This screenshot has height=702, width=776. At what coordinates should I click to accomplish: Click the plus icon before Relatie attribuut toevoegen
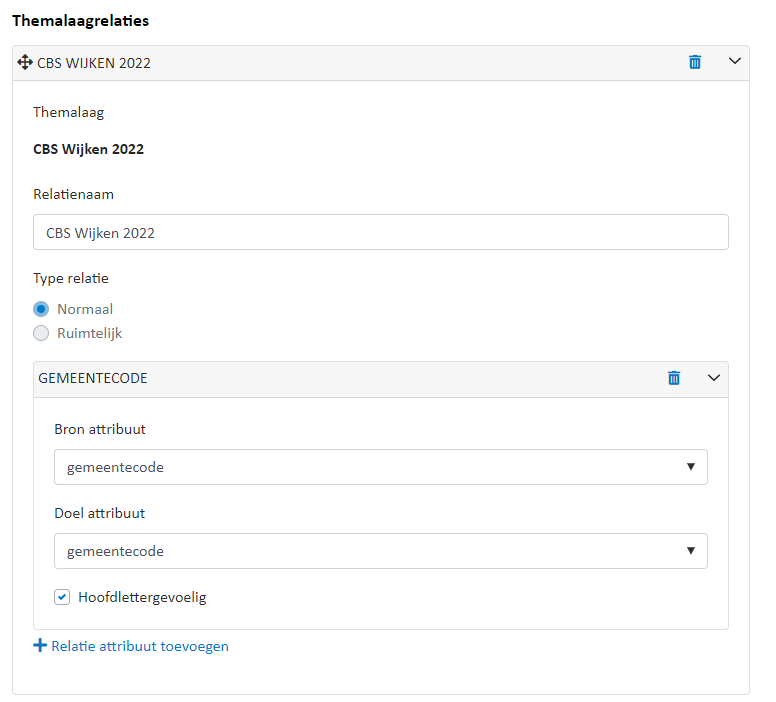tap(40, 645)
